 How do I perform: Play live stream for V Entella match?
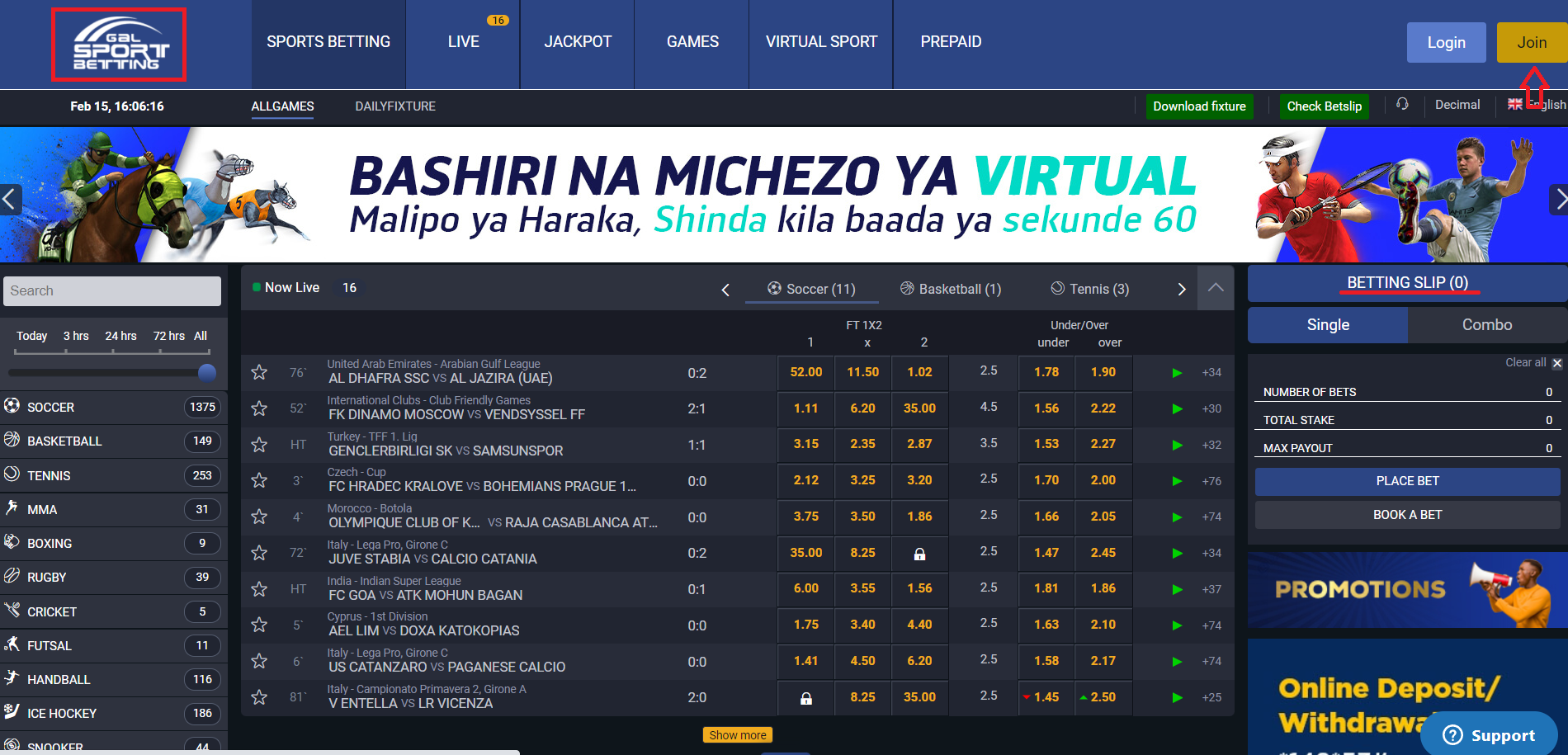tap(1178, 697)
